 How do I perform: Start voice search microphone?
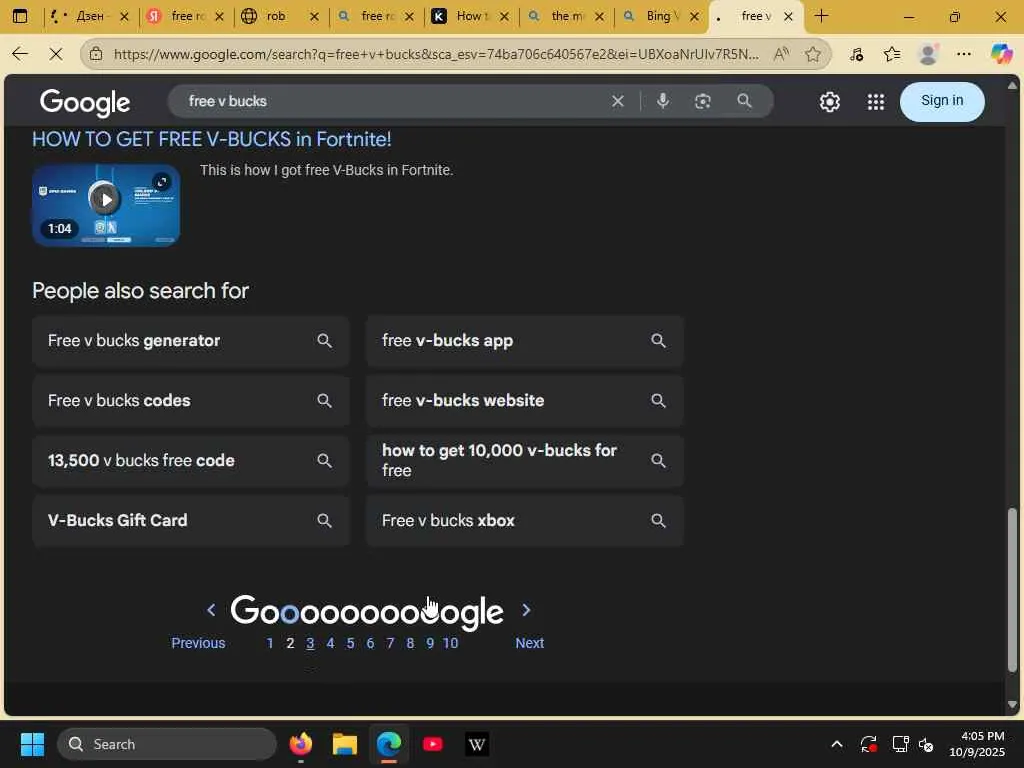point(662,101)
